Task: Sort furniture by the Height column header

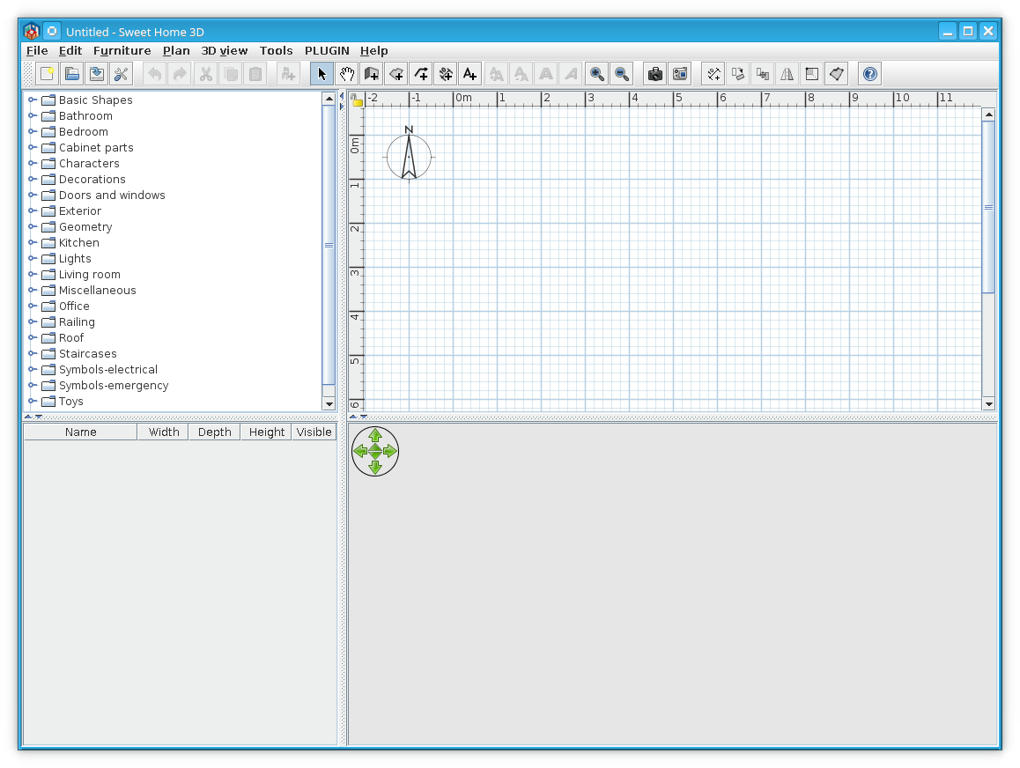Action: (x=266, y=432)
